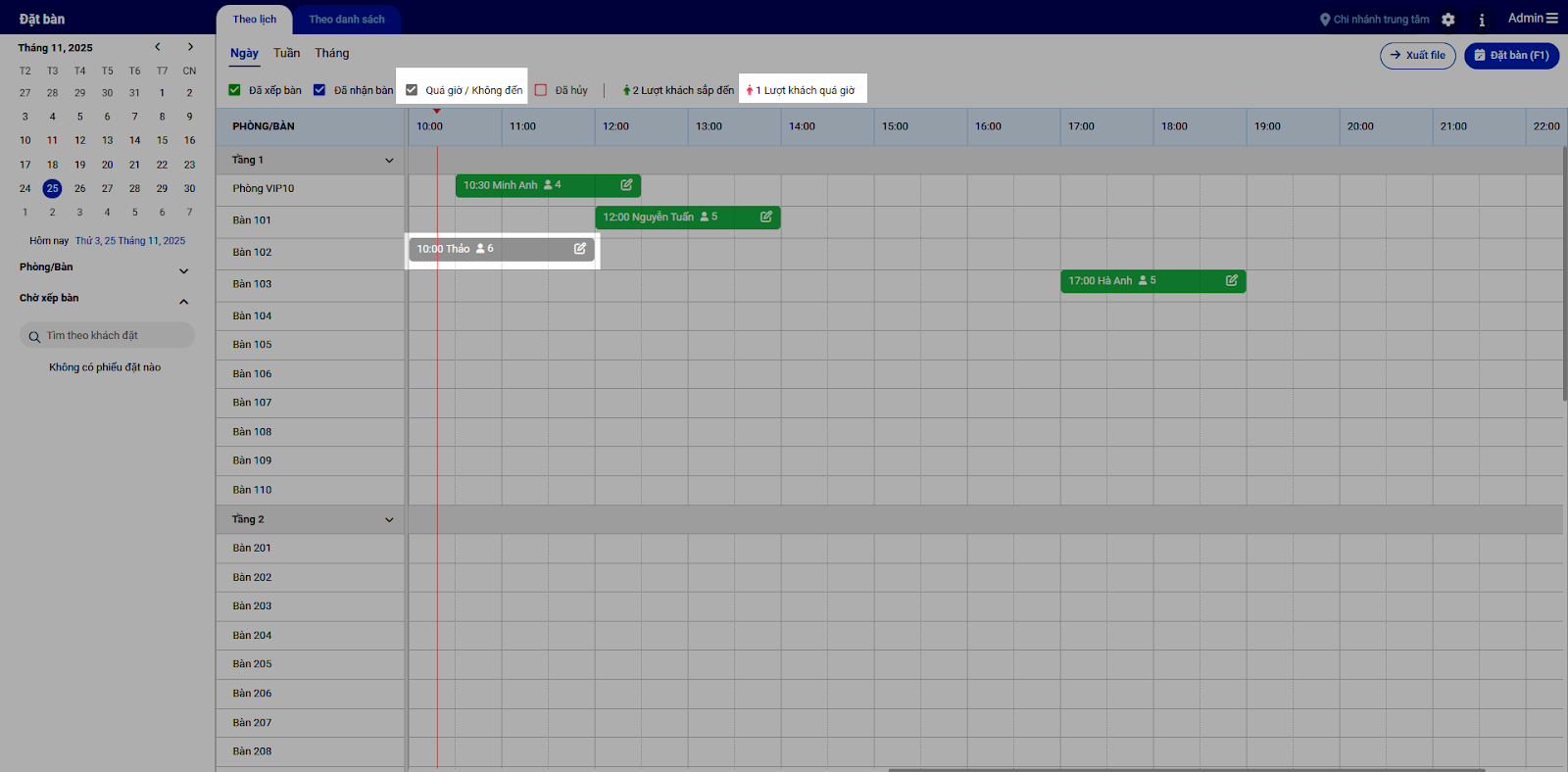Expand the Phòng/Bàn sidebar section

pos(183,271)
